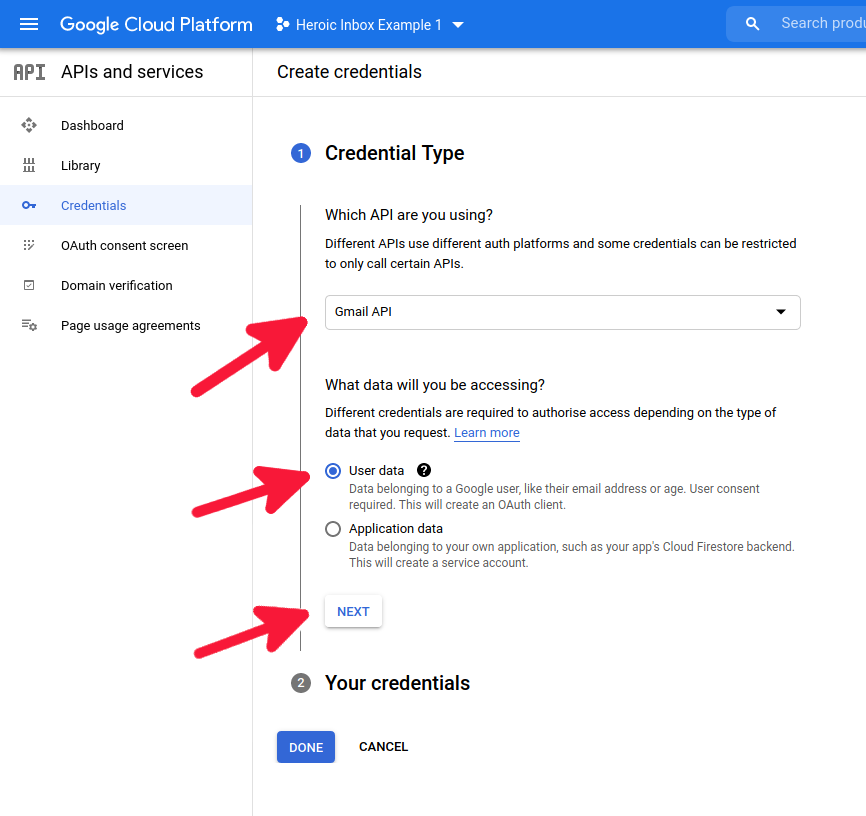Open the Gmail API dropdown
This screenshot has width=866, height=816.
click(562, 312)
